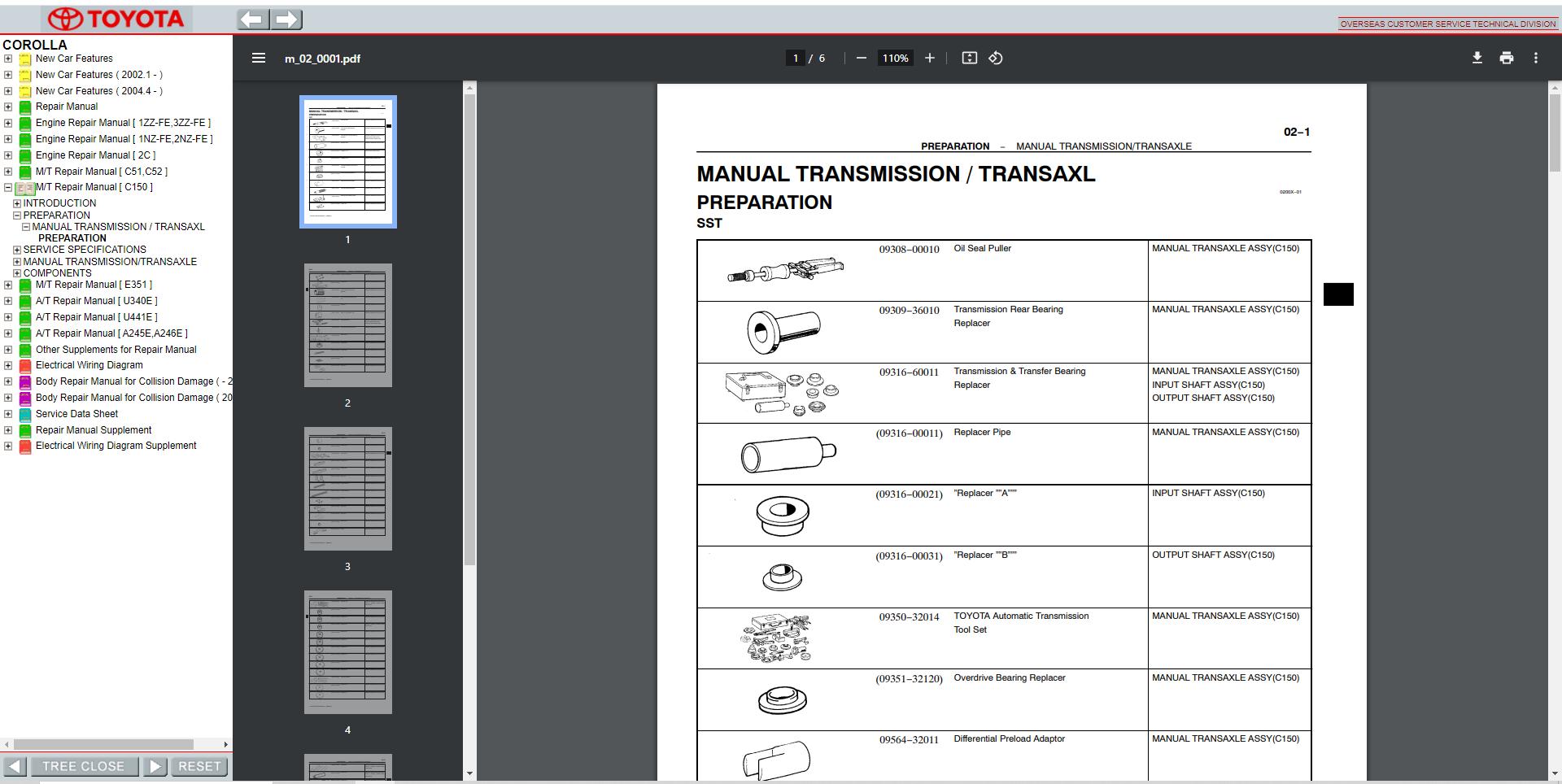
Task: Click the TOYOTA logo
Action: click(x=116, y=19)
